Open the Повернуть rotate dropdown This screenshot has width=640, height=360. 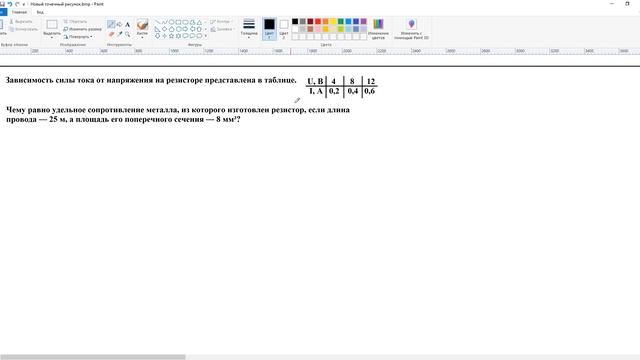78,37
